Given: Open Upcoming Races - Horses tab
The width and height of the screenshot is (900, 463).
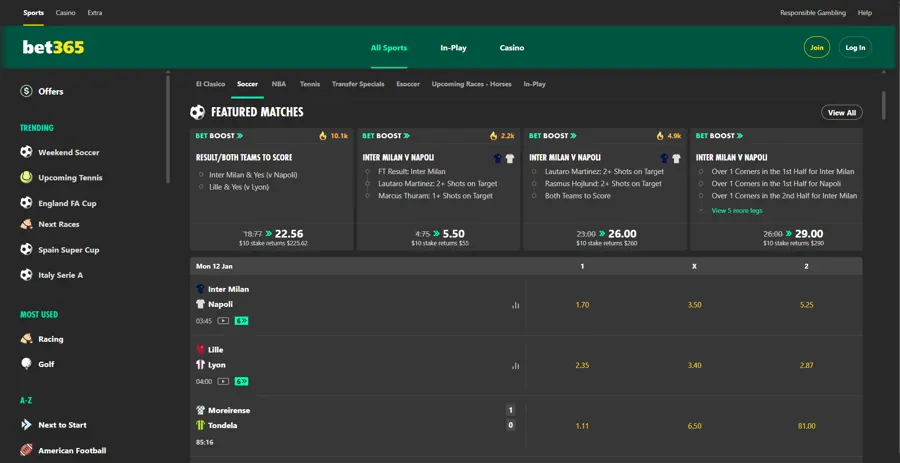Looking at the screenshot, I should pyautogui.click(x=471, y=84).
